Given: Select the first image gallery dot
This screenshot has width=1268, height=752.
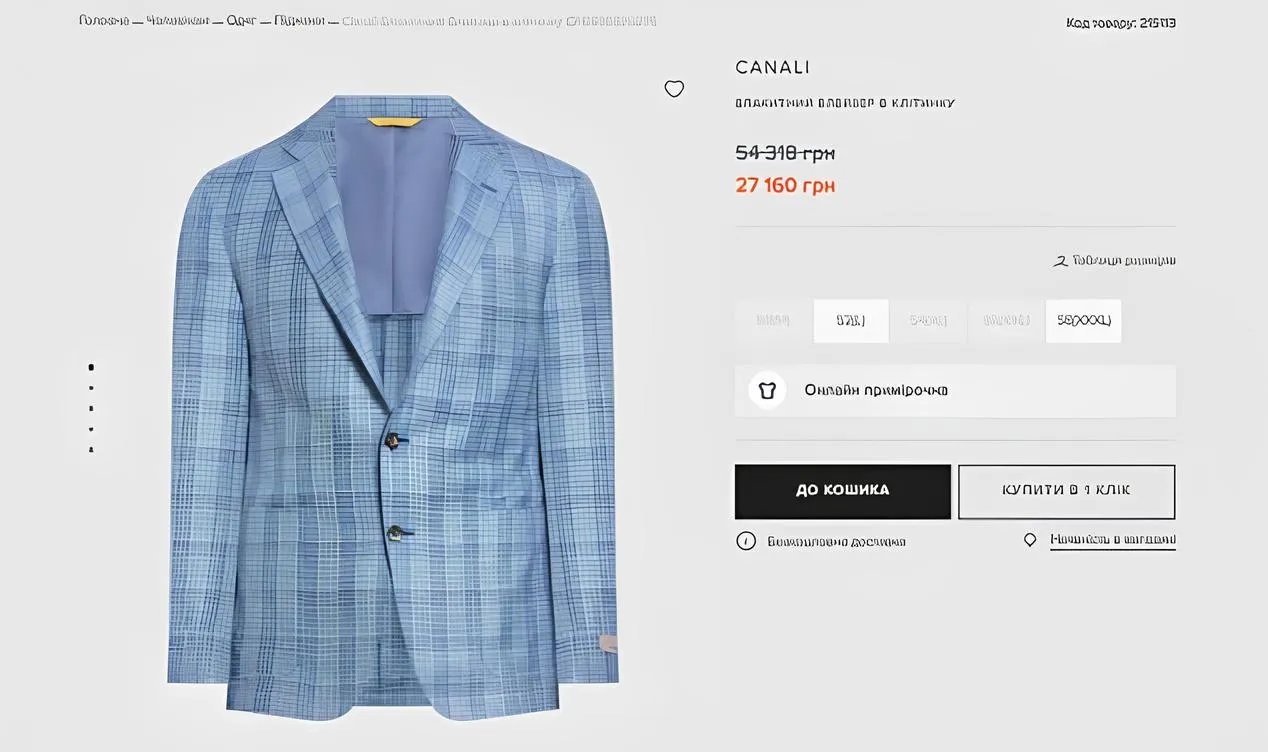Looking at the screenshot, I should [91, 367].
